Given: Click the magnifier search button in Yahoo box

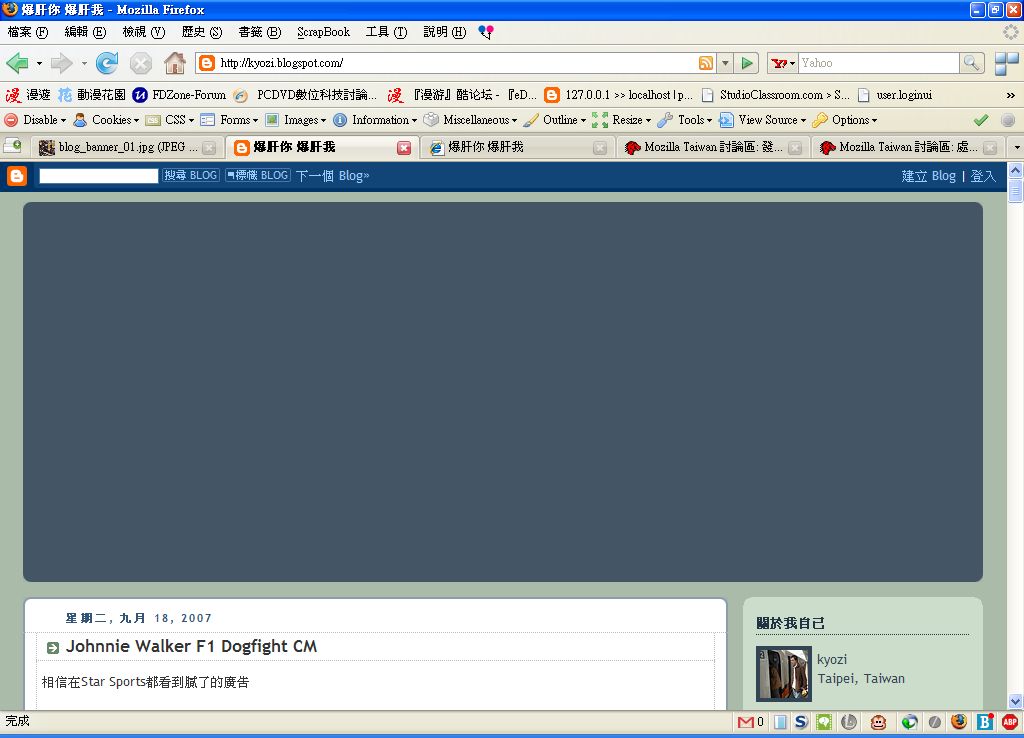Looking at the screenshot, I should (x=971, y=63).
